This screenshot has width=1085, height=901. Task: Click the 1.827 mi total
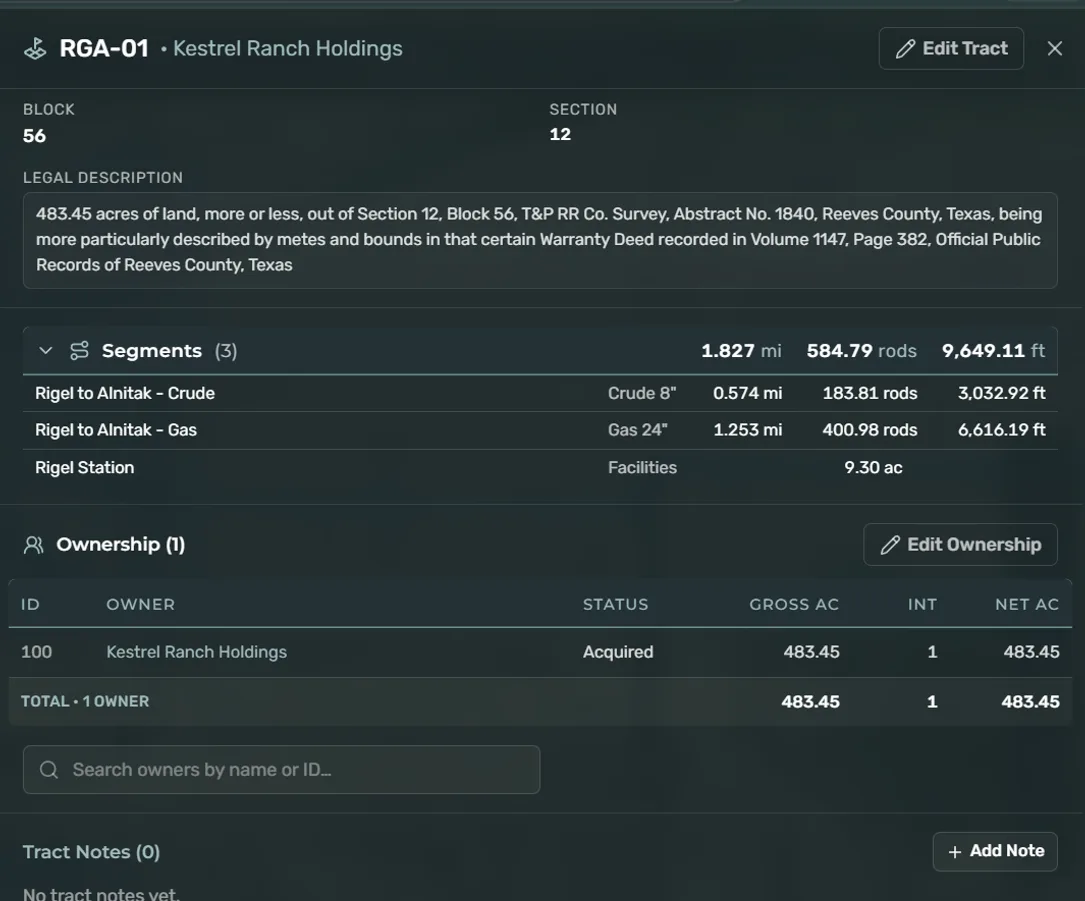(741, 351)
